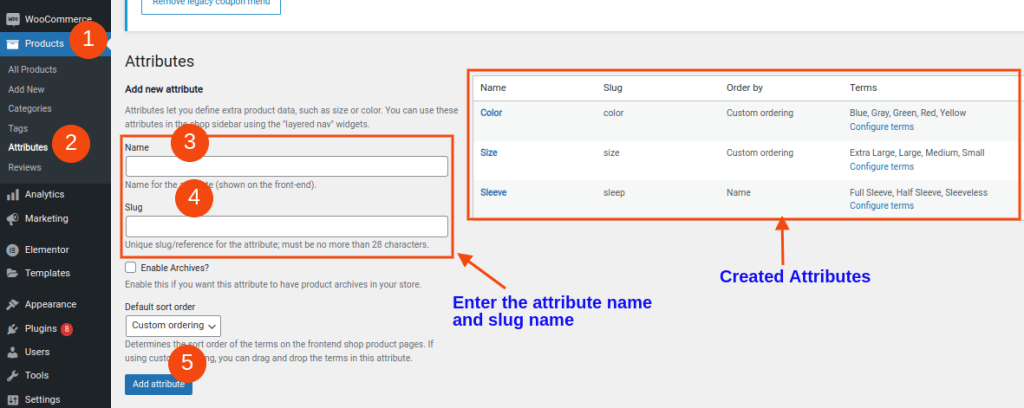
Task: Configure terms for Size attribute
Action: point(882,166)
